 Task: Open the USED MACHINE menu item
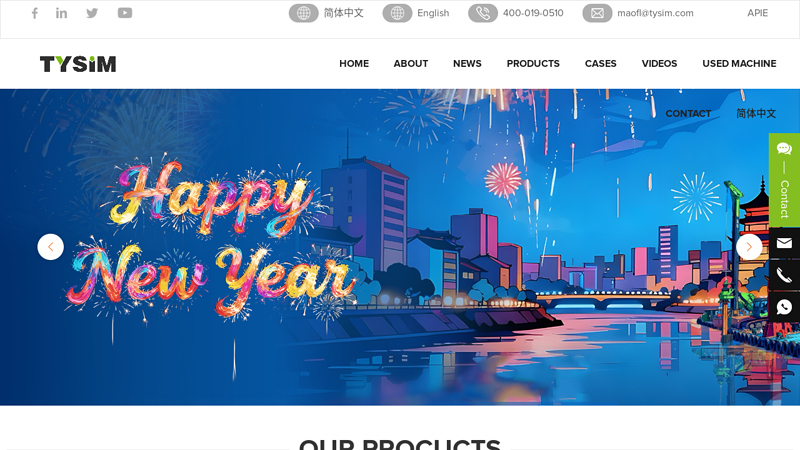739,63
